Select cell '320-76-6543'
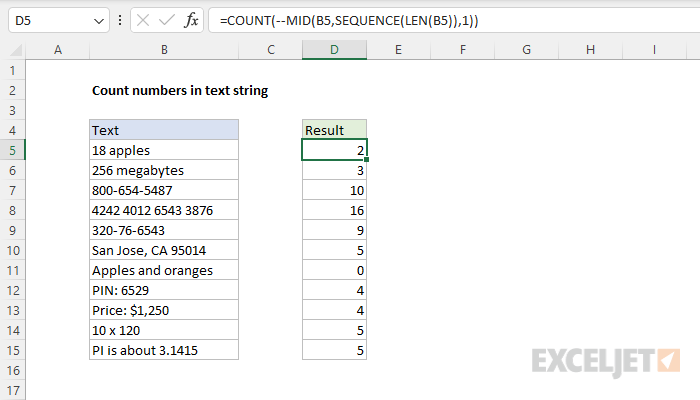This screenshot has width=700, height=400. (x=164, y=230)
